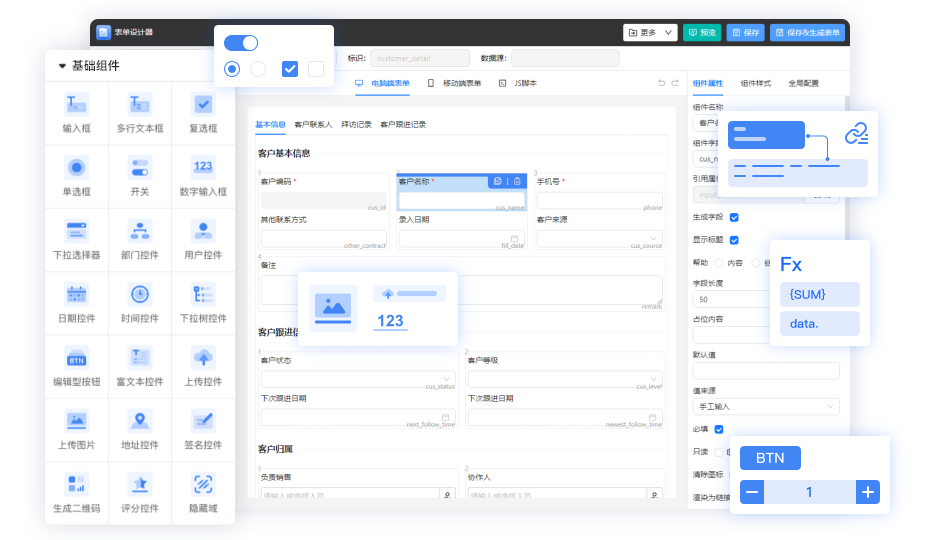Select the 复选框 component icon

point(203,105)
